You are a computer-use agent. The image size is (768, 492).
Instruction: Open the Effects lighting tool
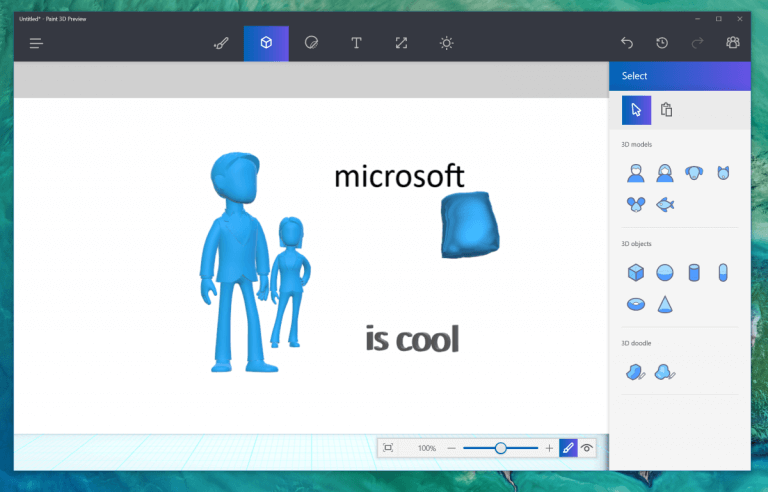[446, 43]
